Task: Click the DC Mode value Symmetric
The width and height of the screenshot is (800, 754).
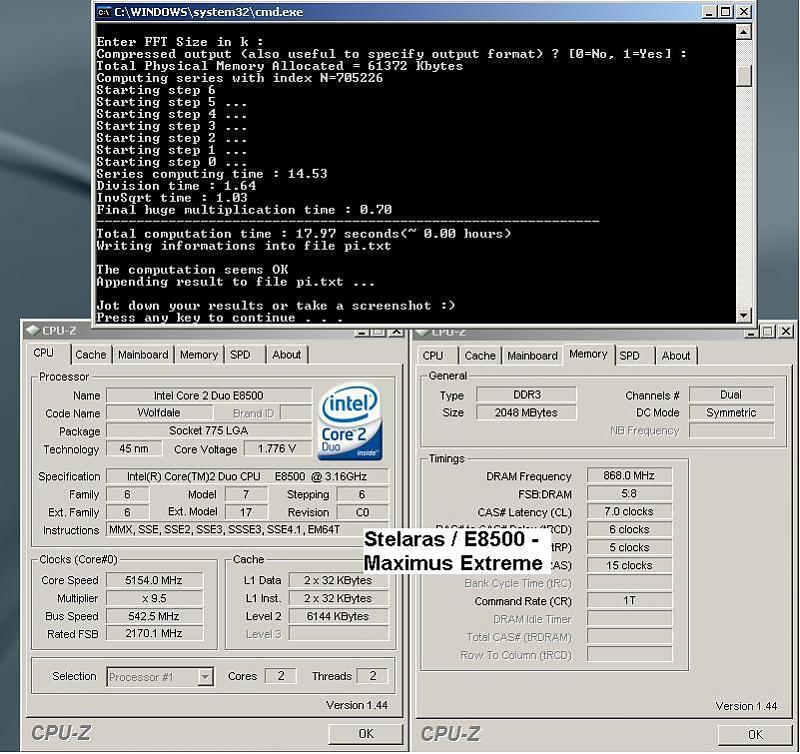Action: 731,412
